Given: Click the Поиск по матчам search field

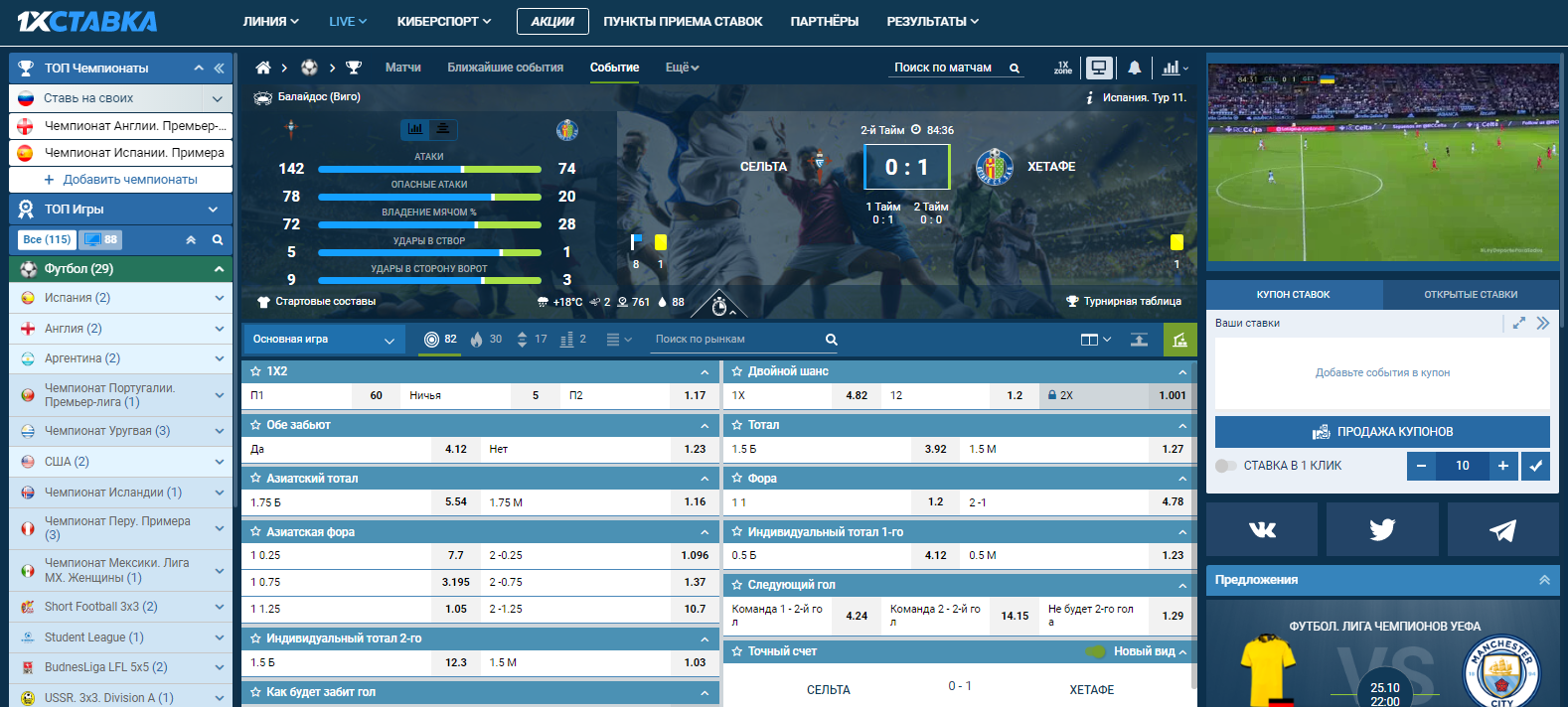Looking at the screenshot, I should 944,68.
